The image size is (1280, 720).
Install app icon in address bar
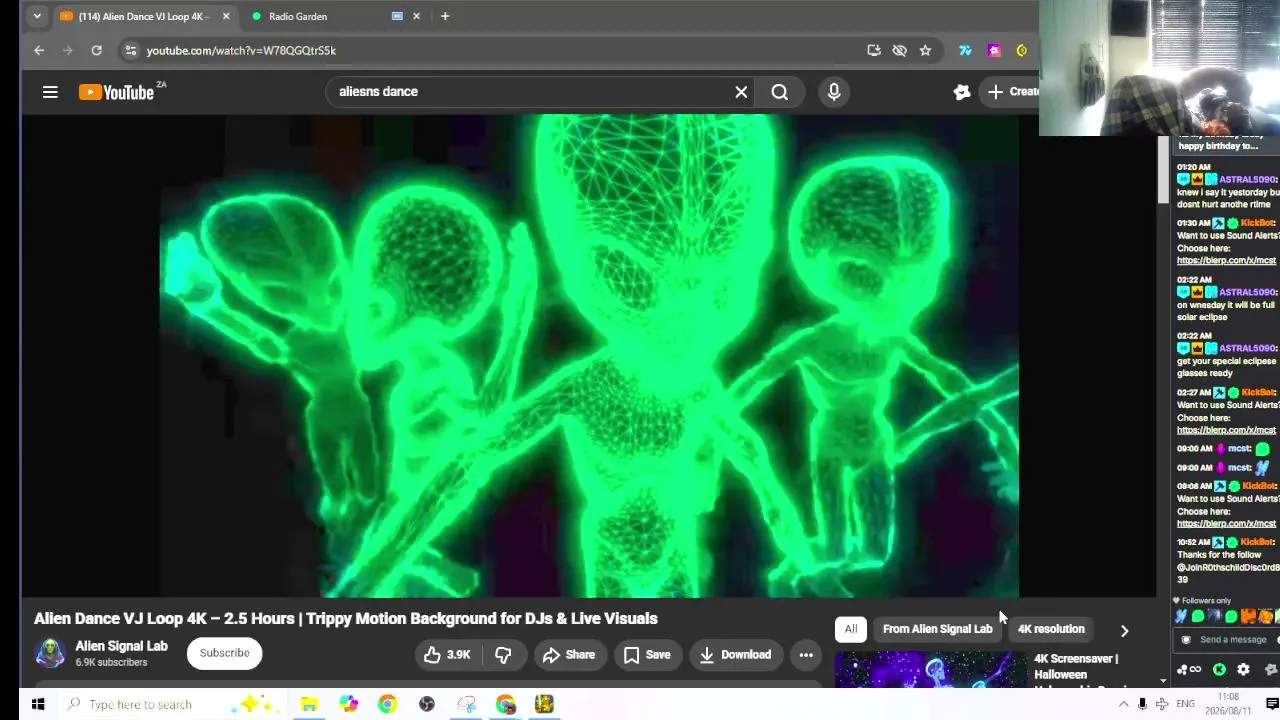coord(874,50)
